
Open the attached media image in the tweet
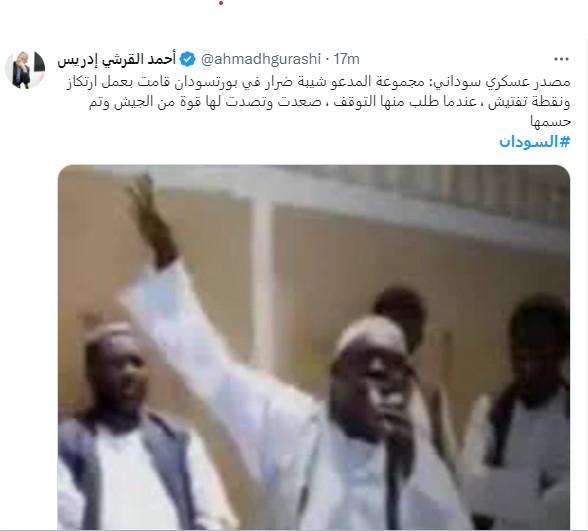(314, 347)
